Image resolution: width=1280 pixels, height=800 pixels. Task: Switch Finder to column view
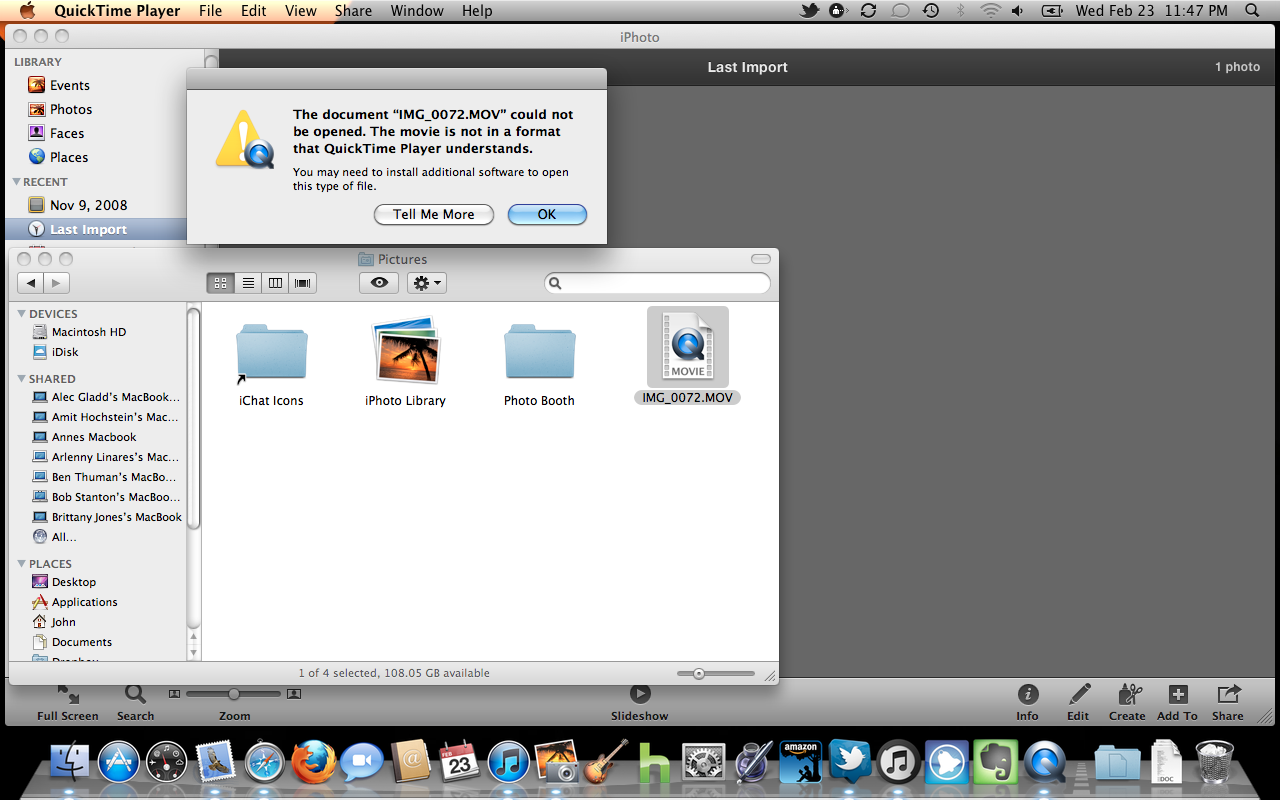click(x=275, y=283)
